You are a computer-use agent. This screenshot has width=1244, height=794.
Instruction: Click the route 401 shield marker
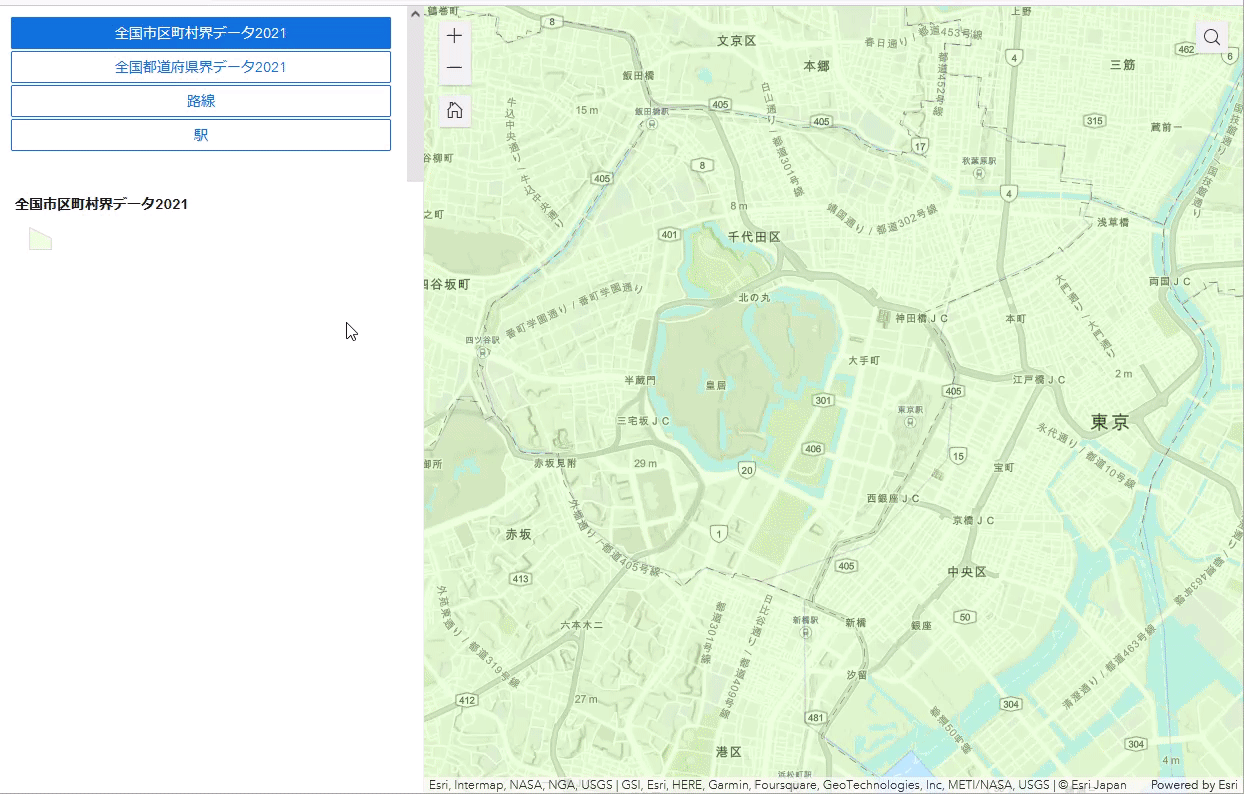(x=669, y=234)
